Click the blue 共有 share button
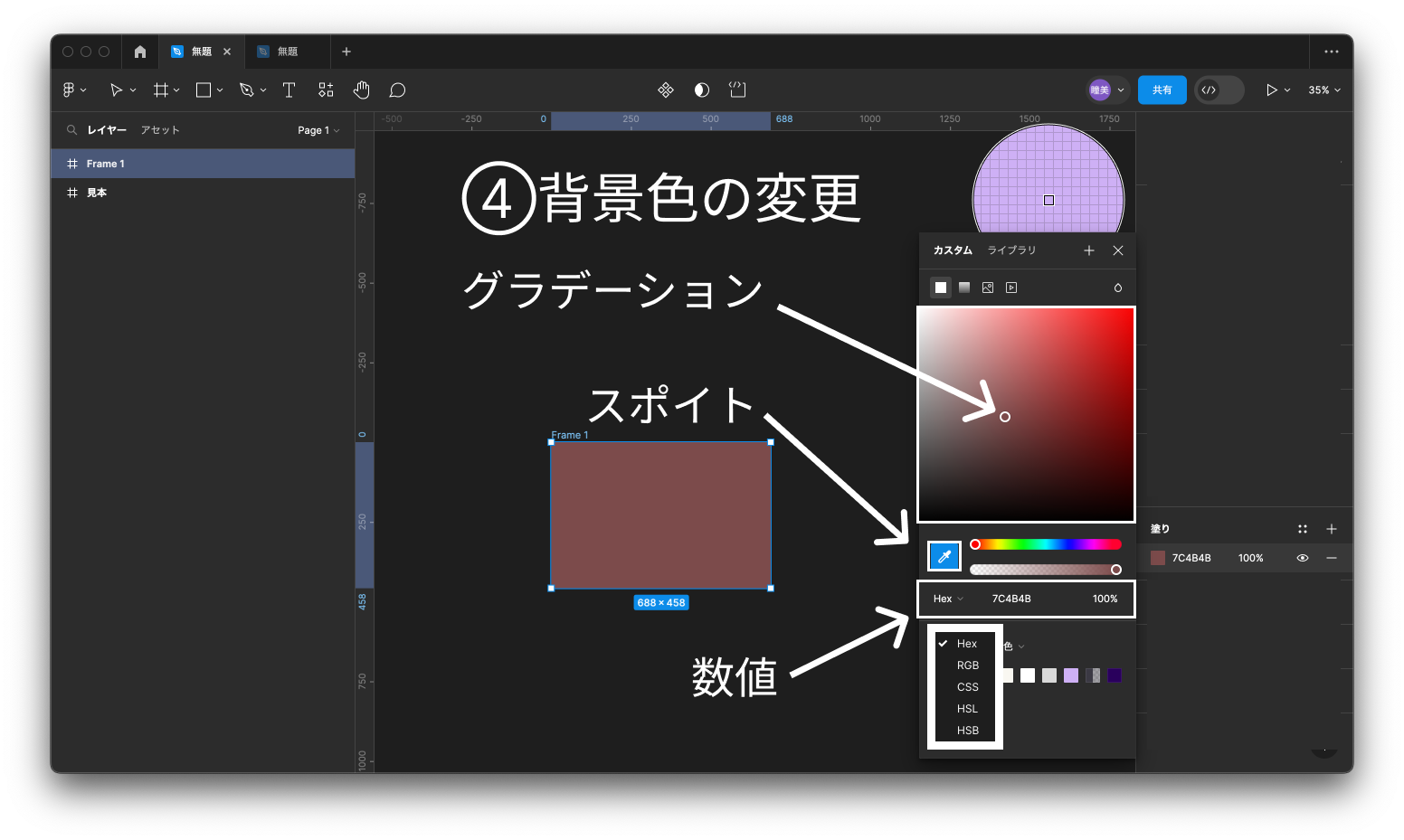 click(x=1162, y=90)
